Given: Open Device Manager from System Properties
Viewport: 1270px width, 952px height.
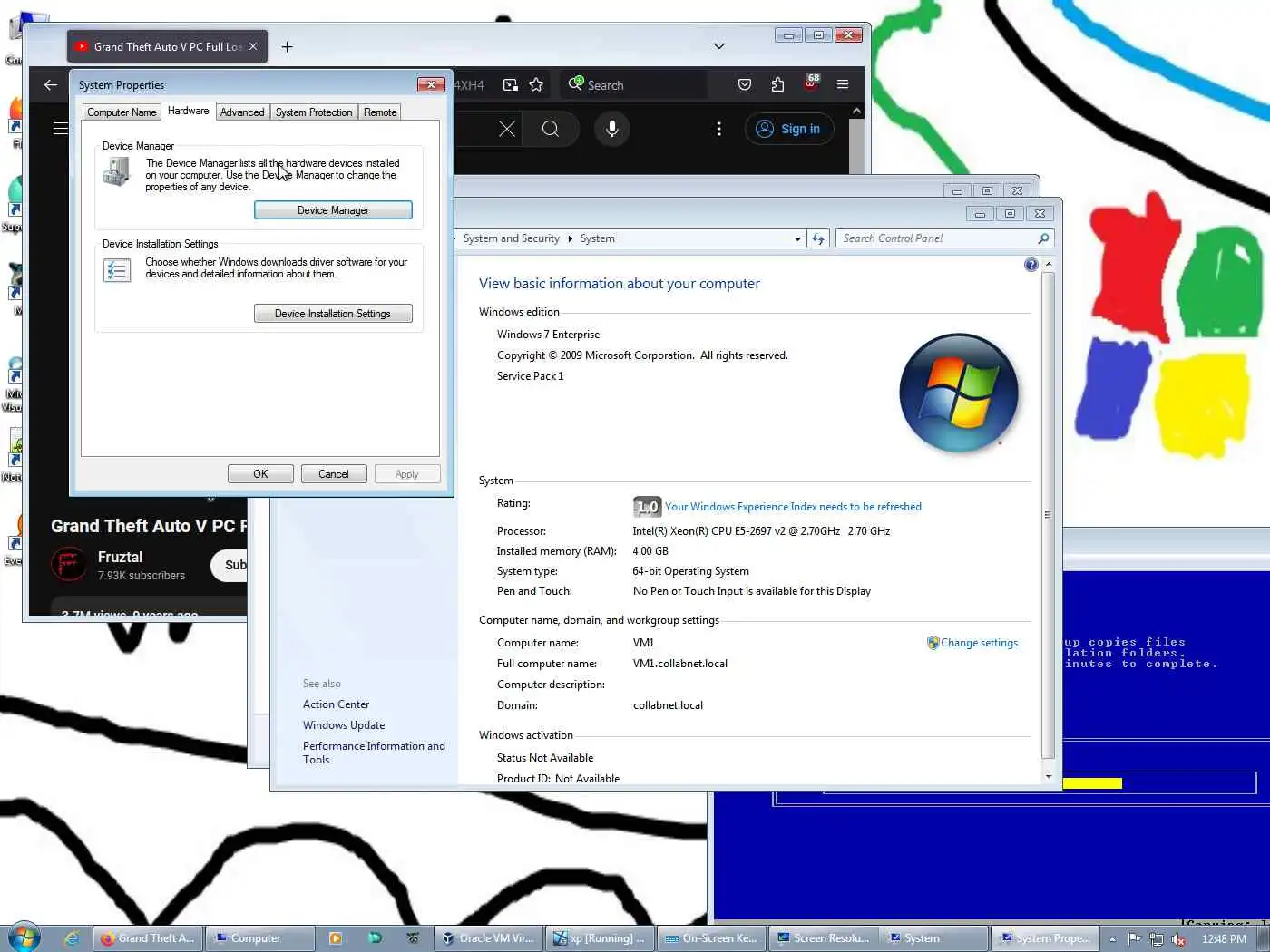Looking at the screenshot, I should 333,210.
